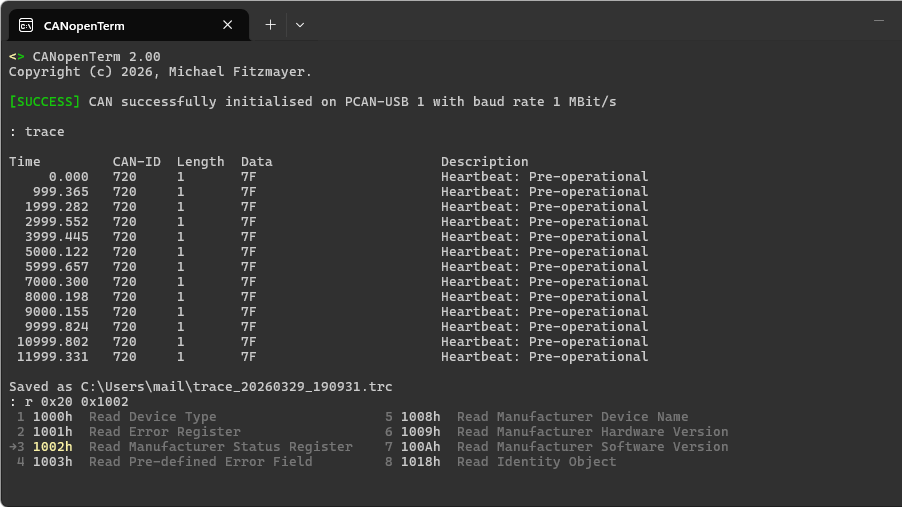Click timestamp 999.365
The height and width of the screenshot is (507, 902).
60,192
